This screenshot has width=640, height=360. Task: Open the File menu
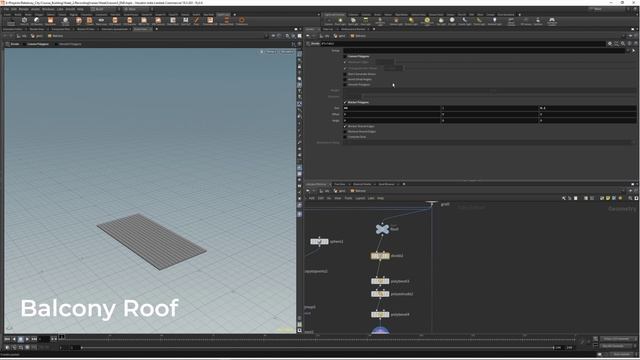(x=7, y=9)
